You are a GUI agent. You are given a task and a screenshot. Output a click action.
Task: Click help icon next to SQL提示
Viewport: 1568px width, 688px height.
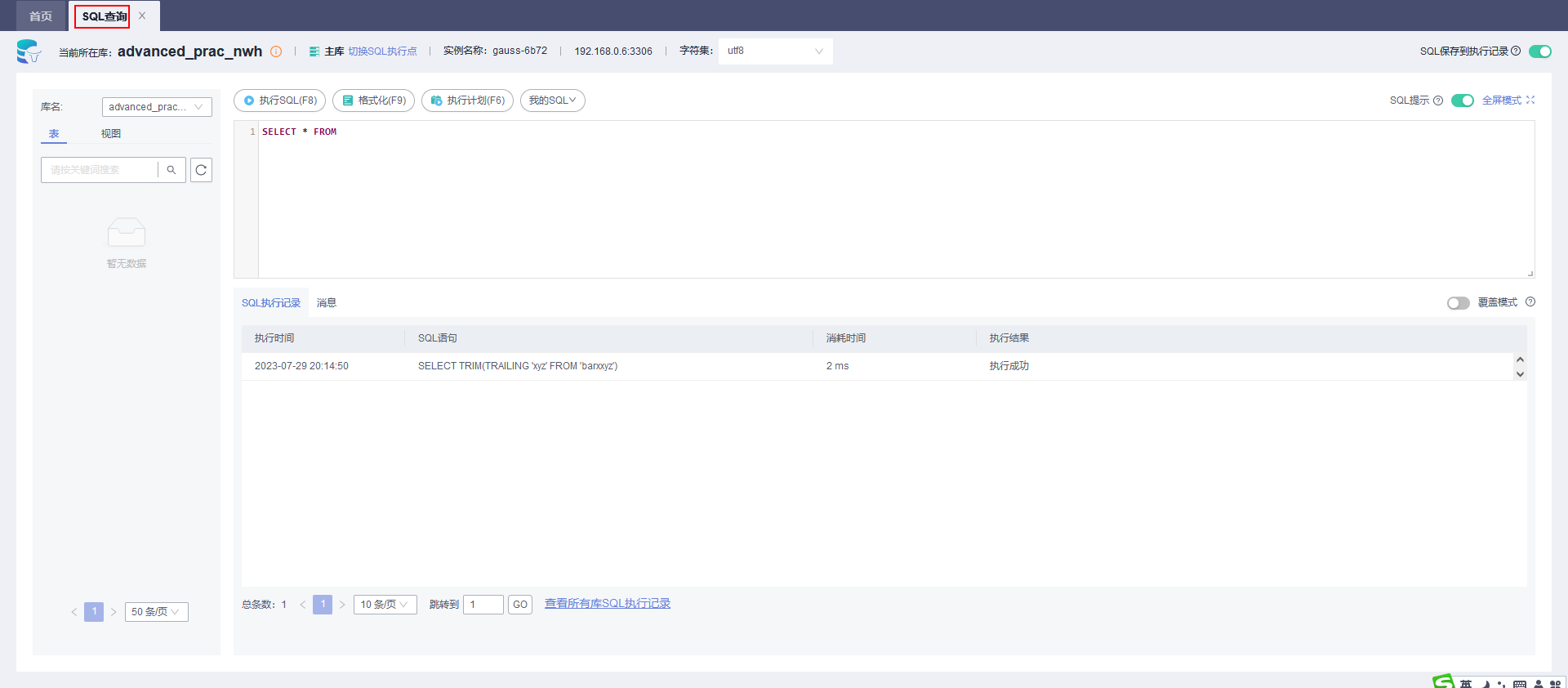[1438, 101]
